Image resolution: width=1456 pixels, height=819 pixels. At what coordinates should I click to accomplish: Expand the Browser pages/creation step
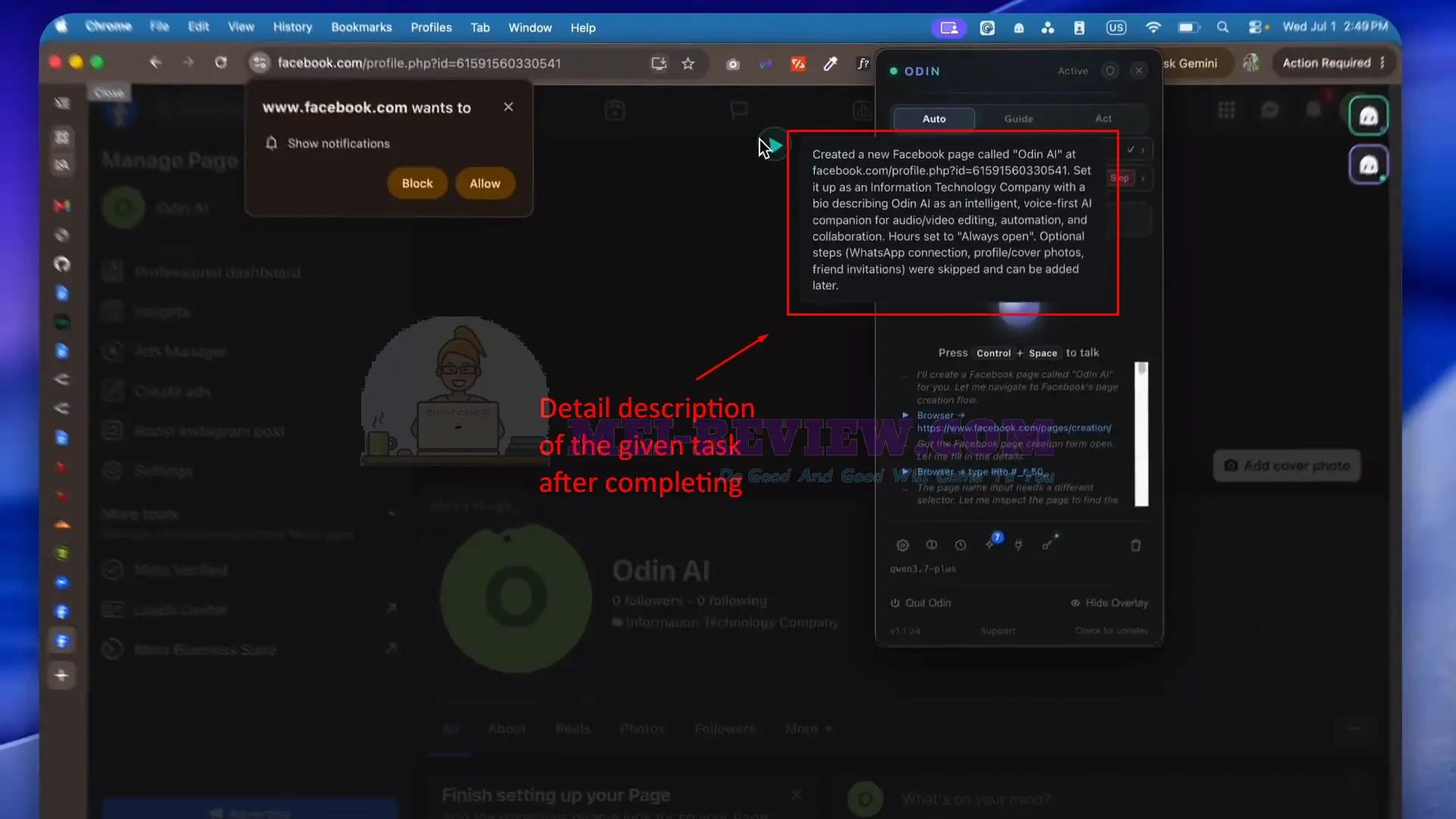(905, 415)
